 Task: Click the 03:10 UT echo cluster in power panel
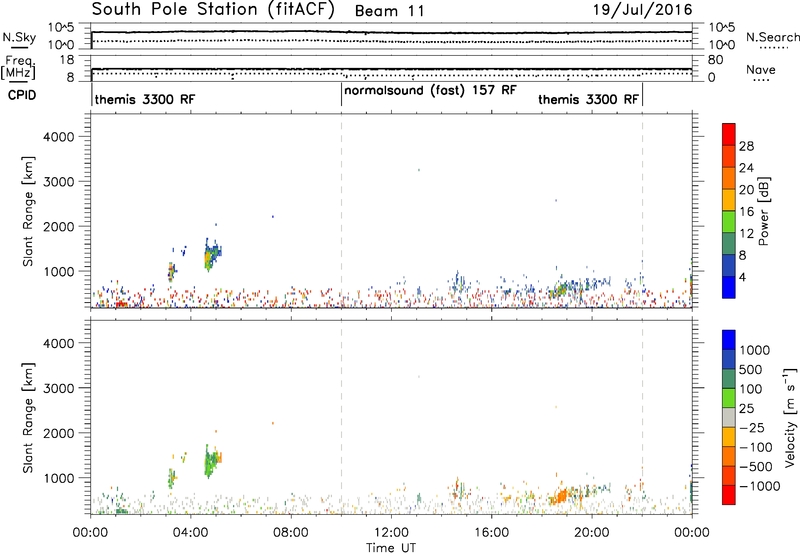click(171, 271)
